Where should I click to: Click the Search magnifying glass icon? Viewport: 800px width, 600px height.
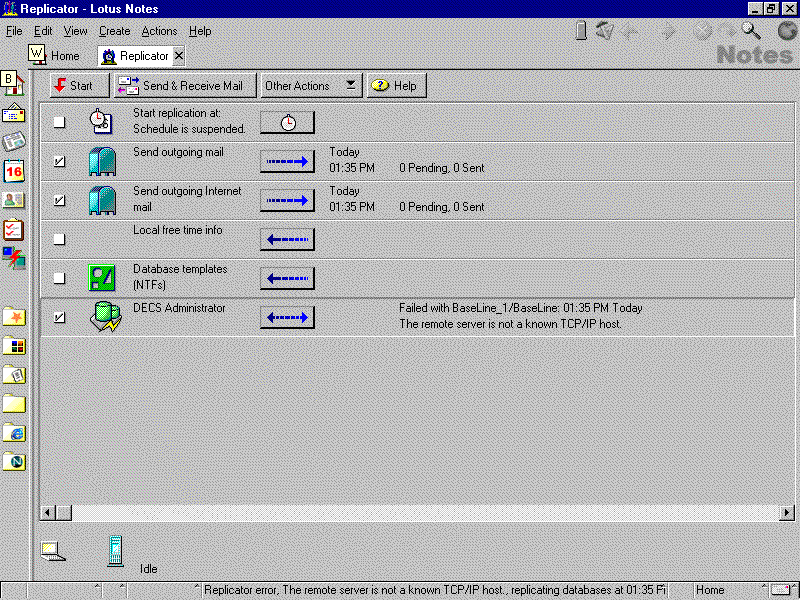pyautogui.click(x=750, y=31)
